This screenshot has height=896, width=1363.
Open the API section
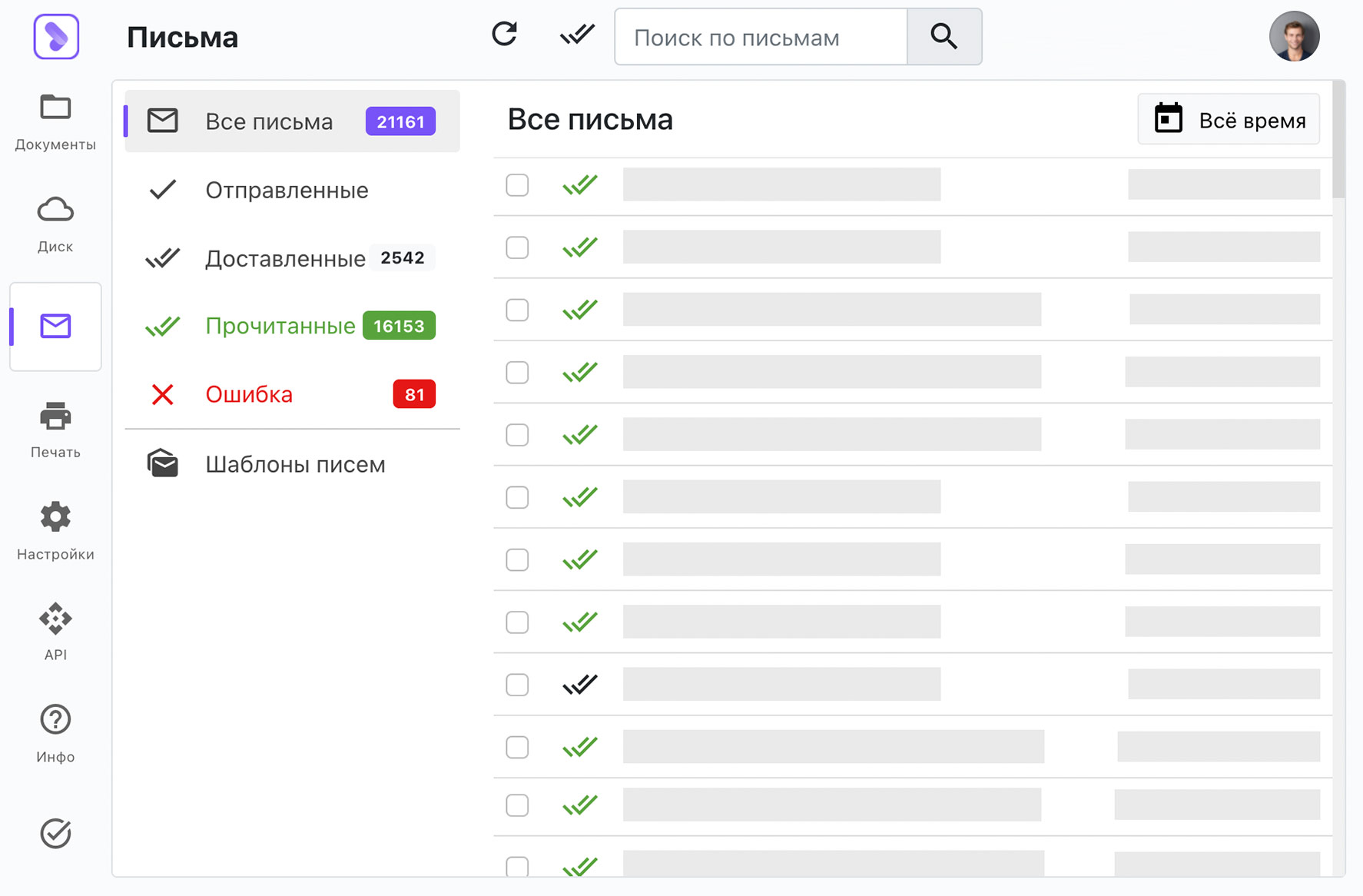pyautogui.click(x=55, y=632)
